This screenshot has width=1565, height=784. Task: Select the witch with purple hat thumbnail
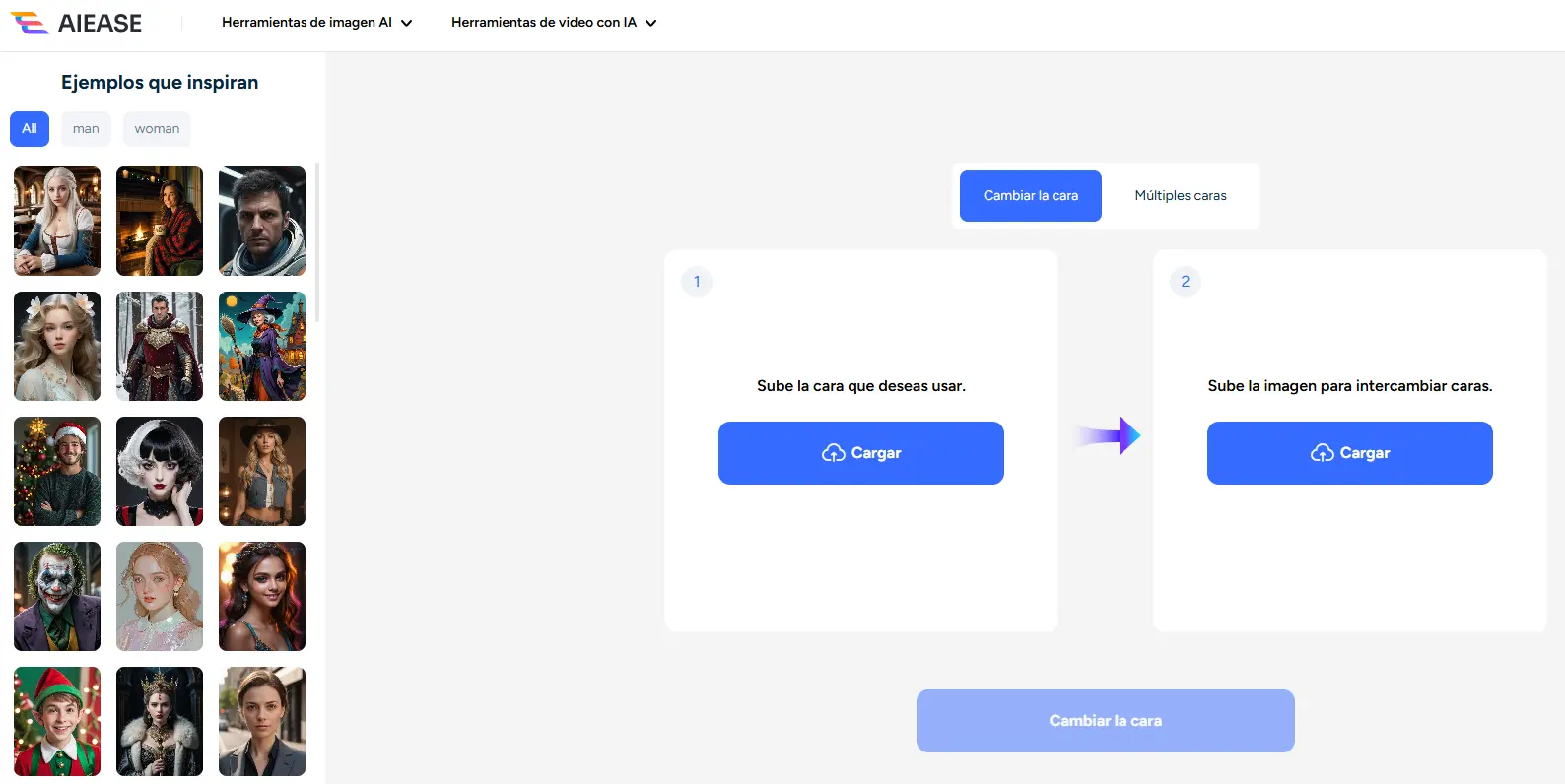coord(262,346)
